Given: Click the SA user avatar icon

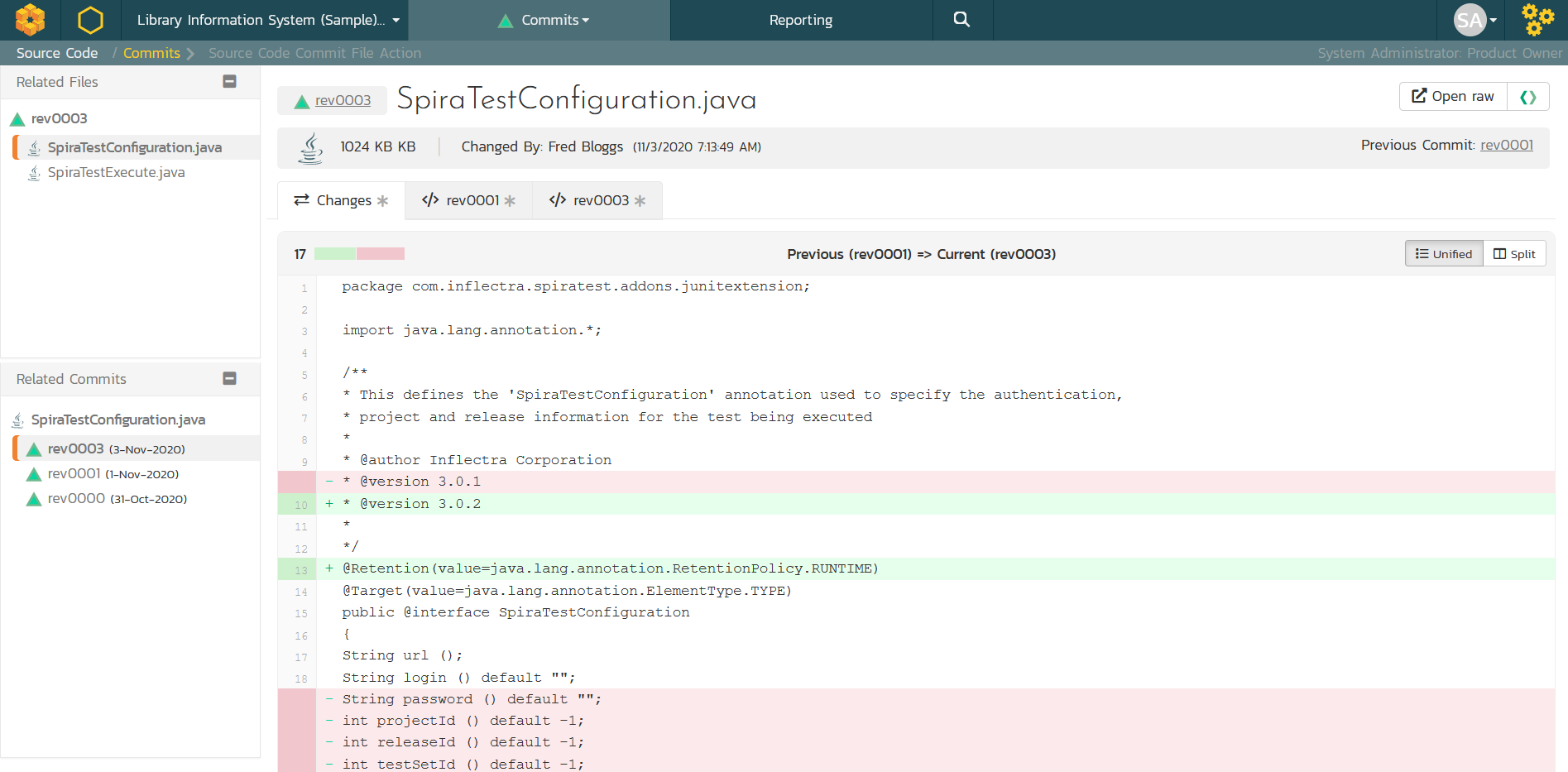Looking at the screenshot, I should [1470, 20].
